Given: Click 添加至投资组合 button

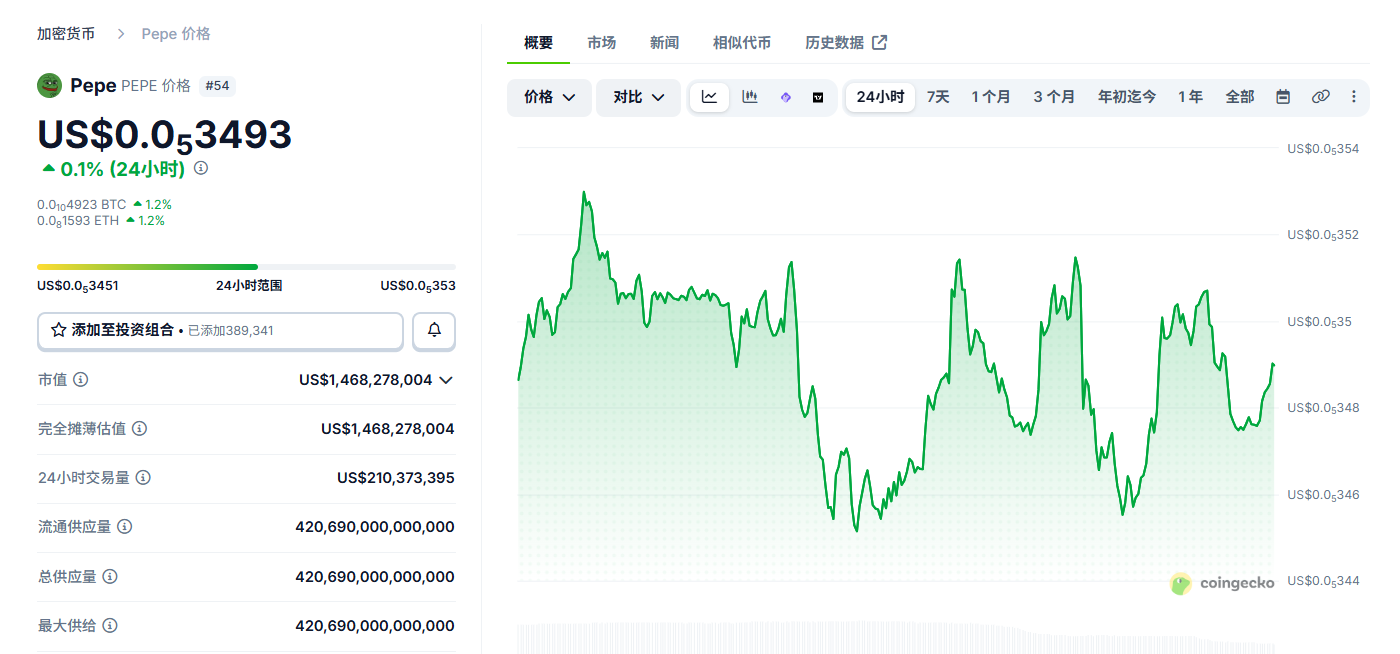Looking at the screenshot, I should [x=220, y=330].
